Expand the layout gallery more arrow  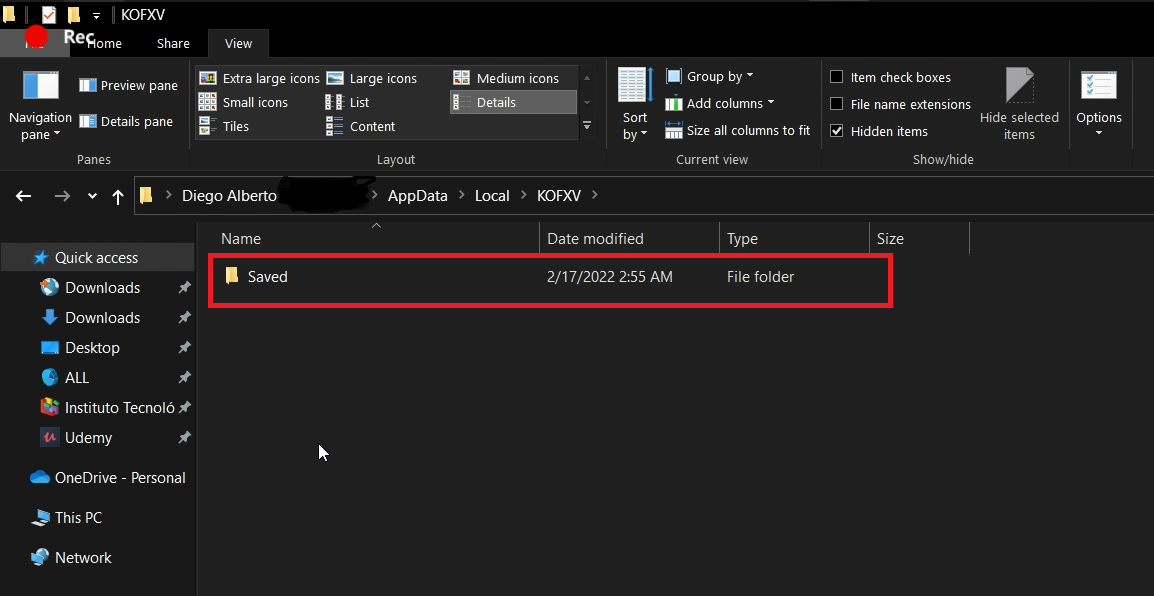coord(587,126)
